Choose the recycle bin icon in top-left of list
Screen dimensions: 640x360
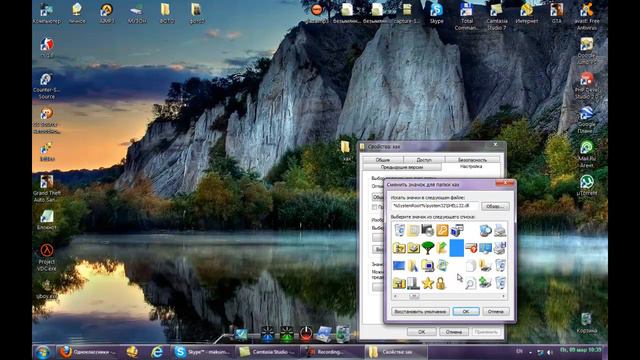399,230
